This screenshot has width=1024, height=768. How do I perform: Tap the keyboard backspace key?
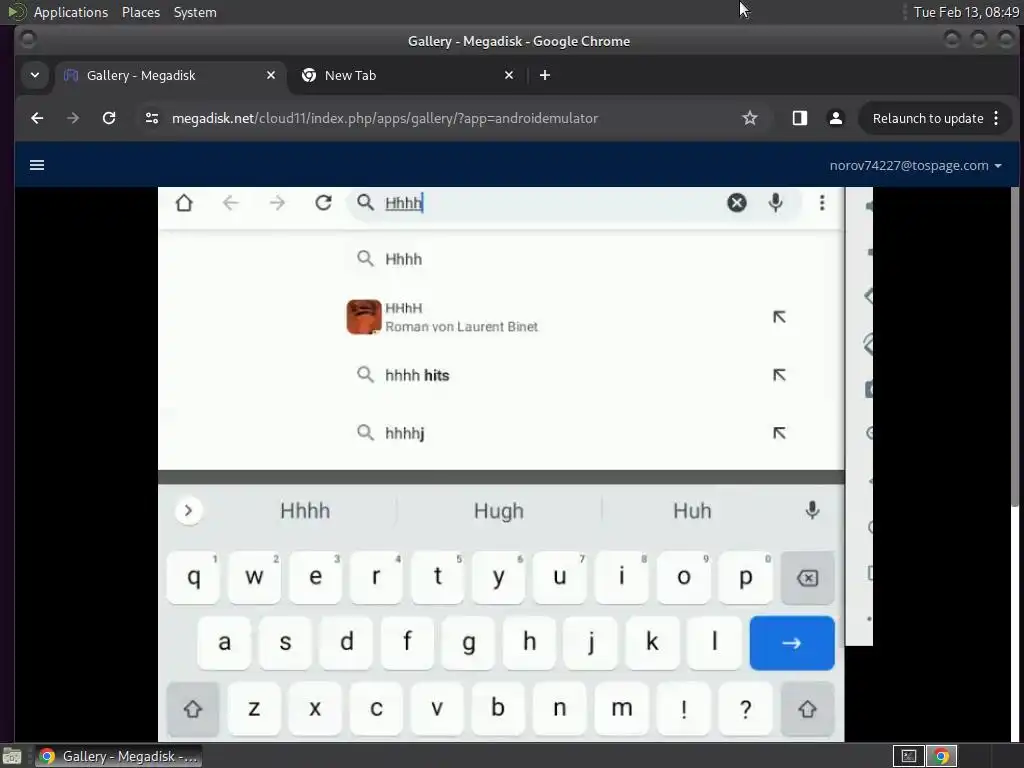coord(807,578)
